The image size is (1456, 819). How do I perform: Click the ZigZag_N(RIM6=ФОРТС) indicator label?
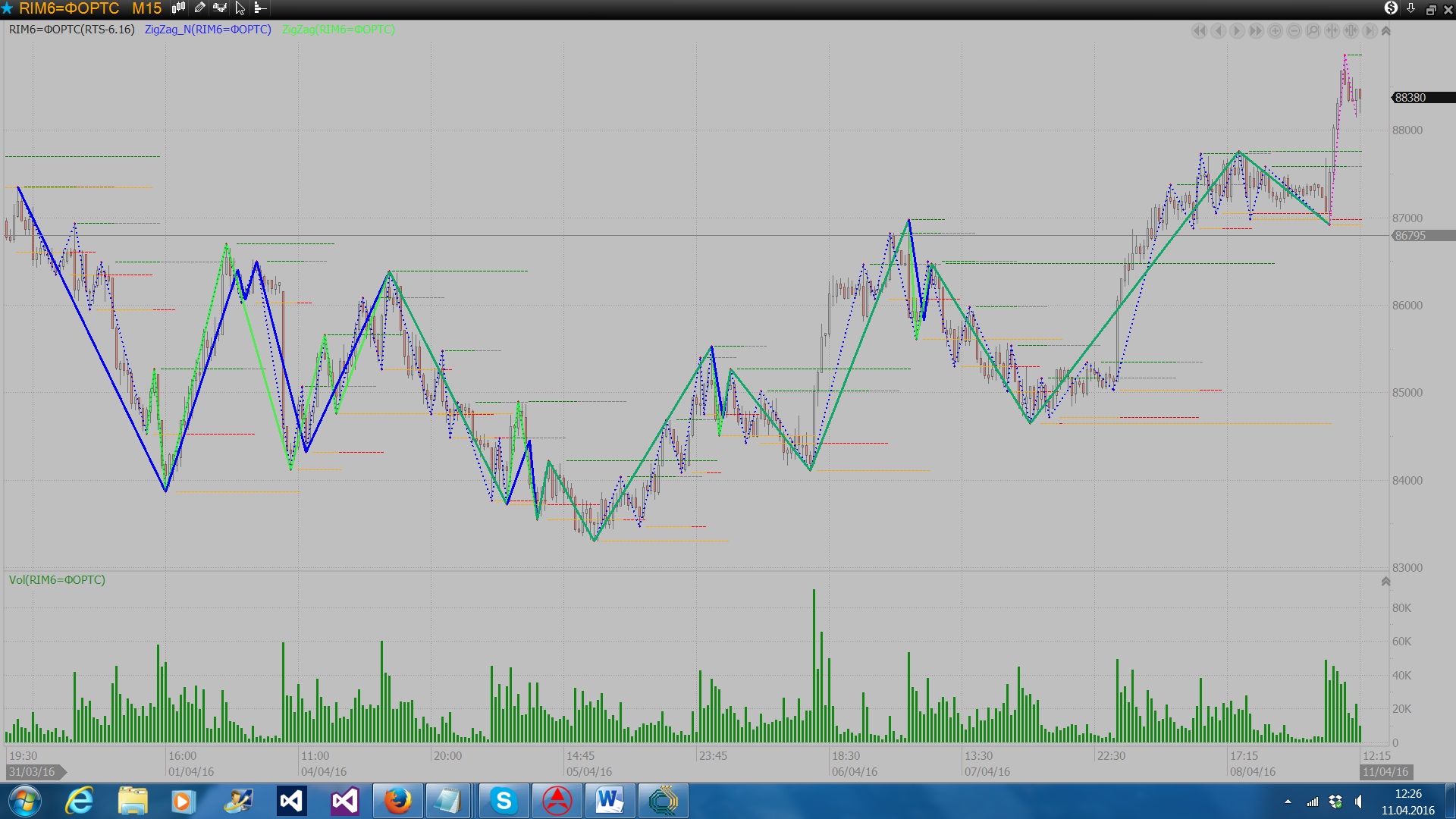click(208, 30)
